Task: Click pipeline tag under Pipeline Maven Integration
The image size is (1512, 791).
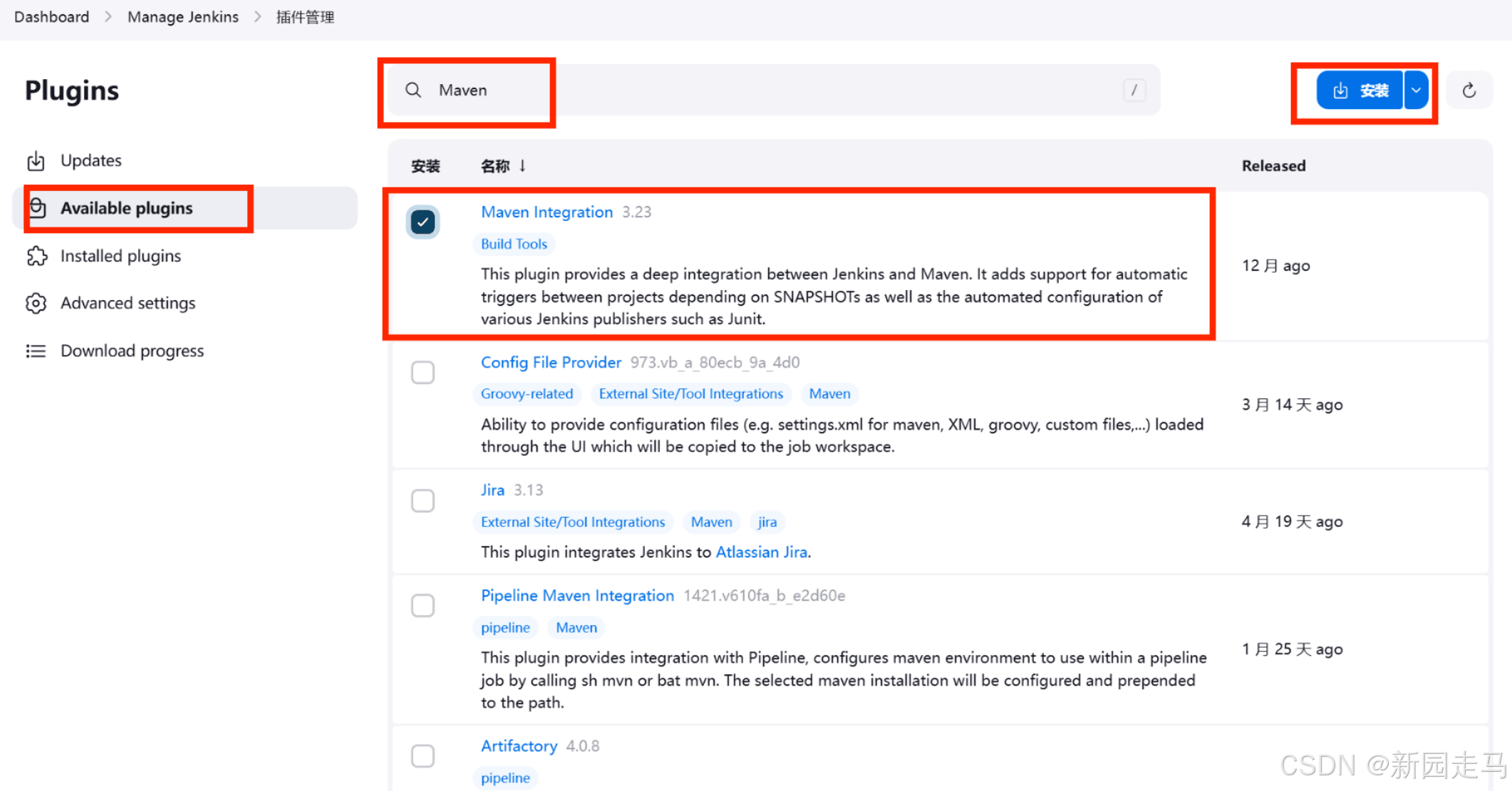Action: (505, 628)
